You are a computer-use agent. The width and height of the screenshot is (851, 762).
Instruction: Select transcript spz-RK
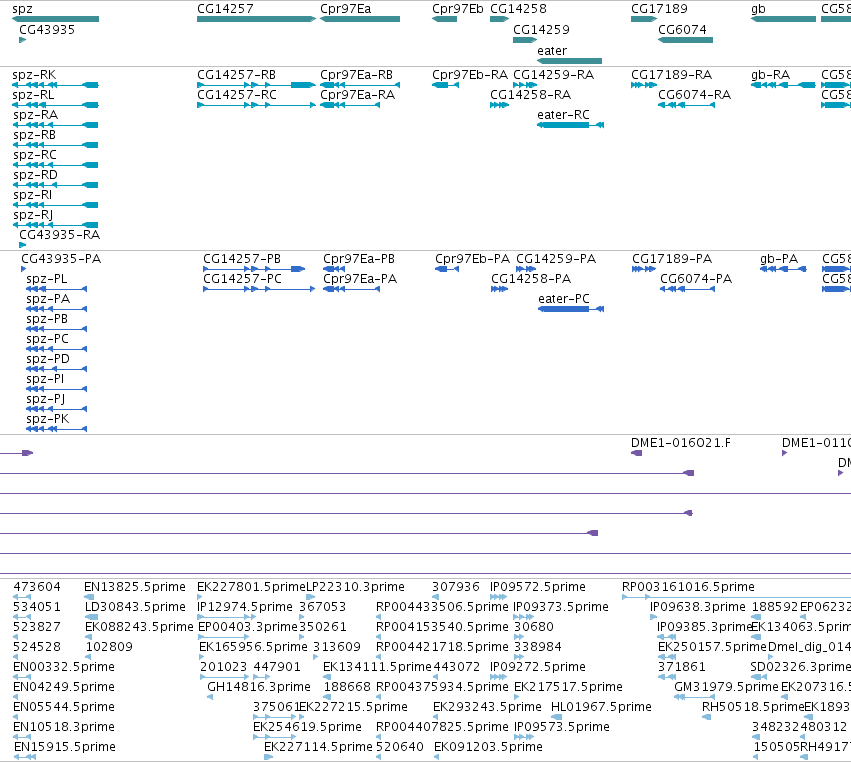click(x=34, y=75)
